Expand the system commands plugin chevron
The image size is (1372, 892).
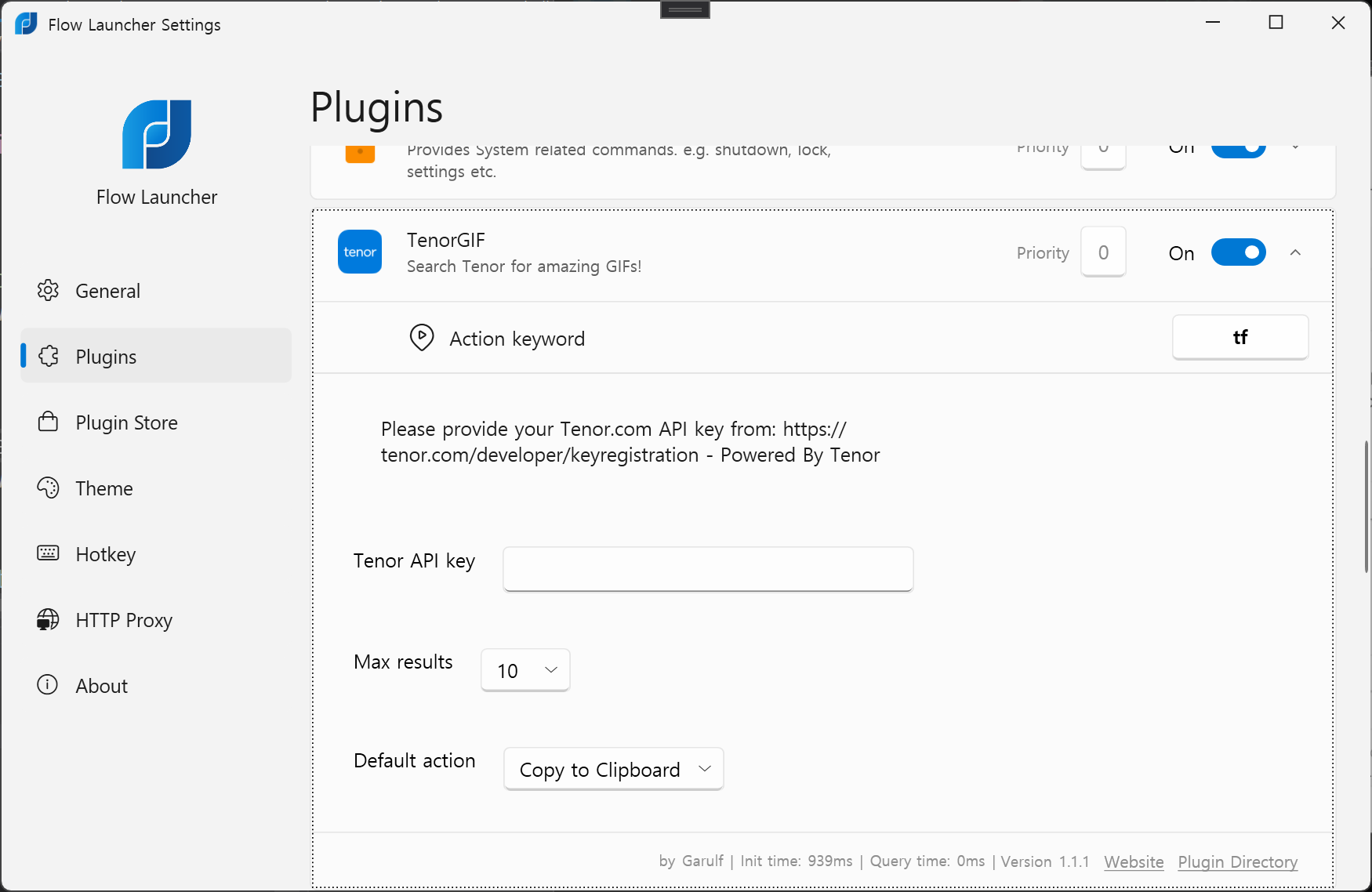1295,147
